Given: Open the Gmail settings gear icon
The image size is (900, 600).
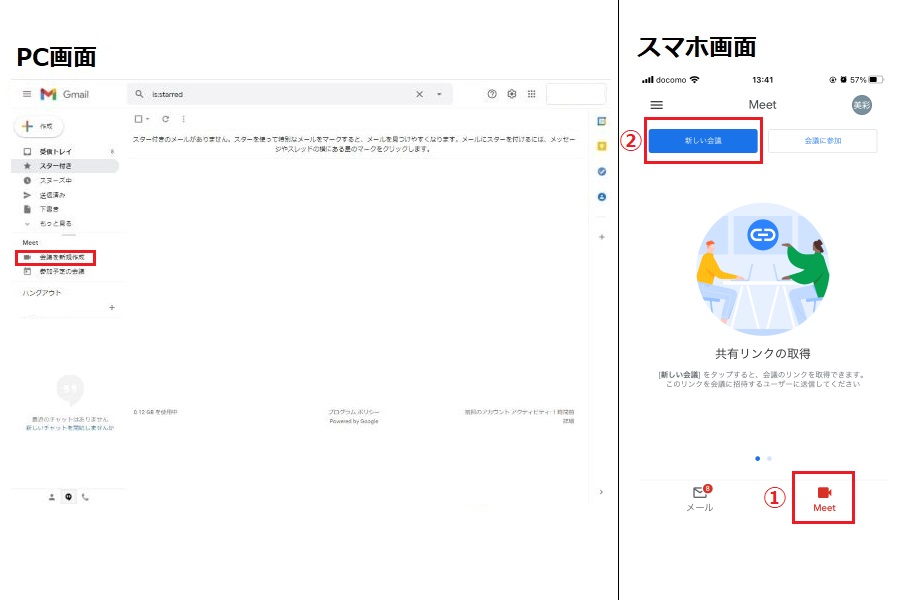Looking at the screenshot, I should [x=512, y=94].
